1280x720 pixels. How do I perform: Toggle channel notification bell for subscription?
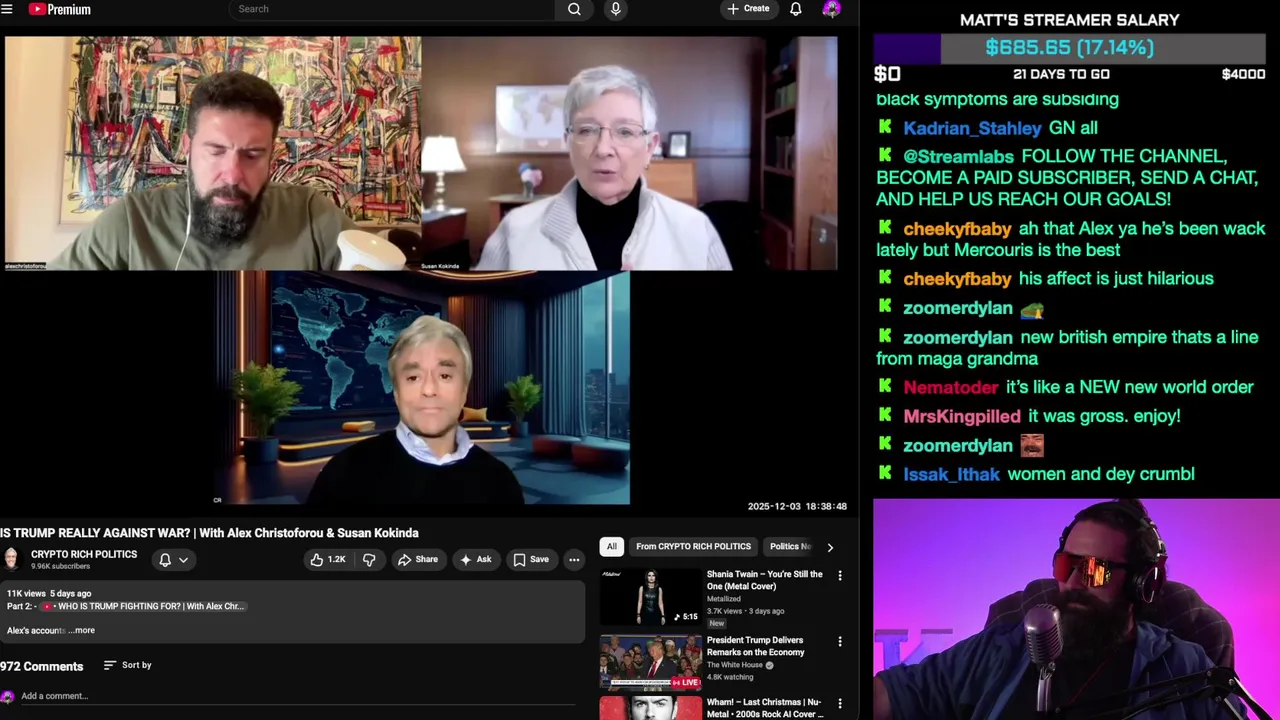(165, 560)
